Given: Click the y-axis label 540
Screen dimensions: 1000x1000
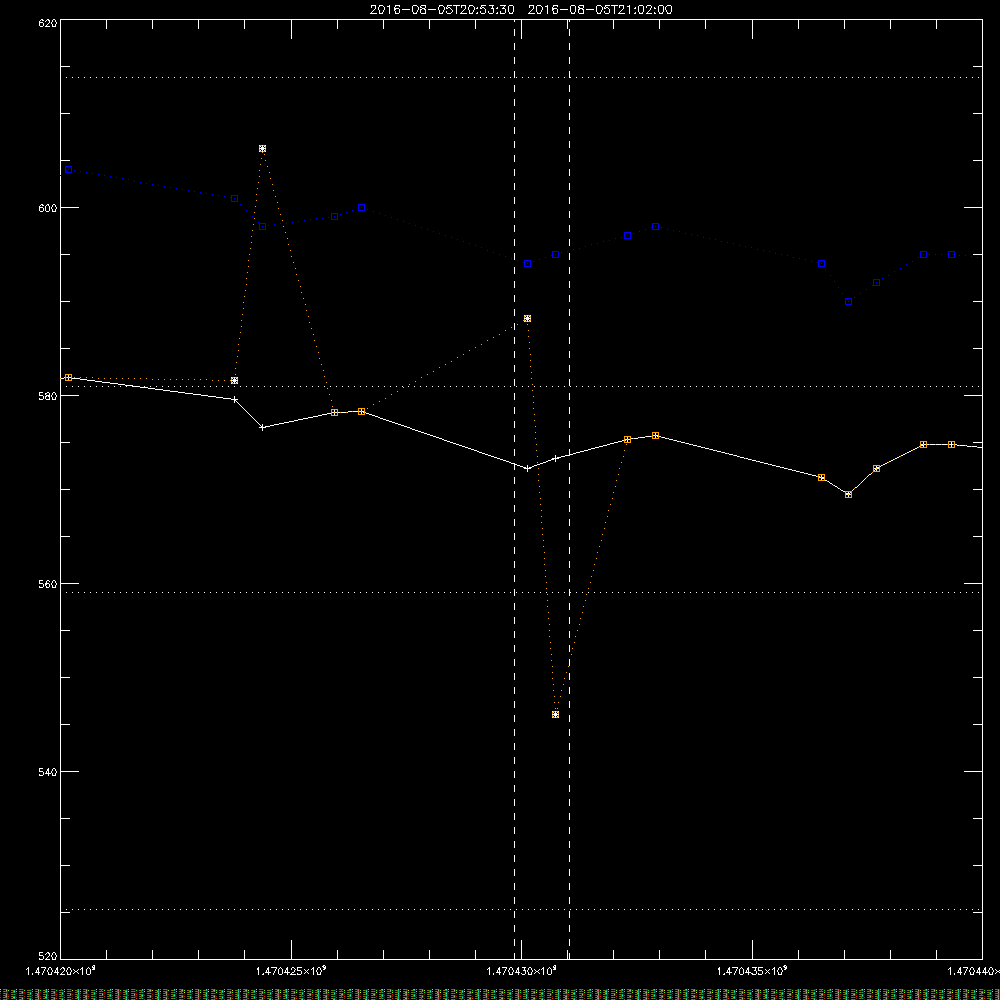Looking at the screenshot, I should [x=49, y=772].
